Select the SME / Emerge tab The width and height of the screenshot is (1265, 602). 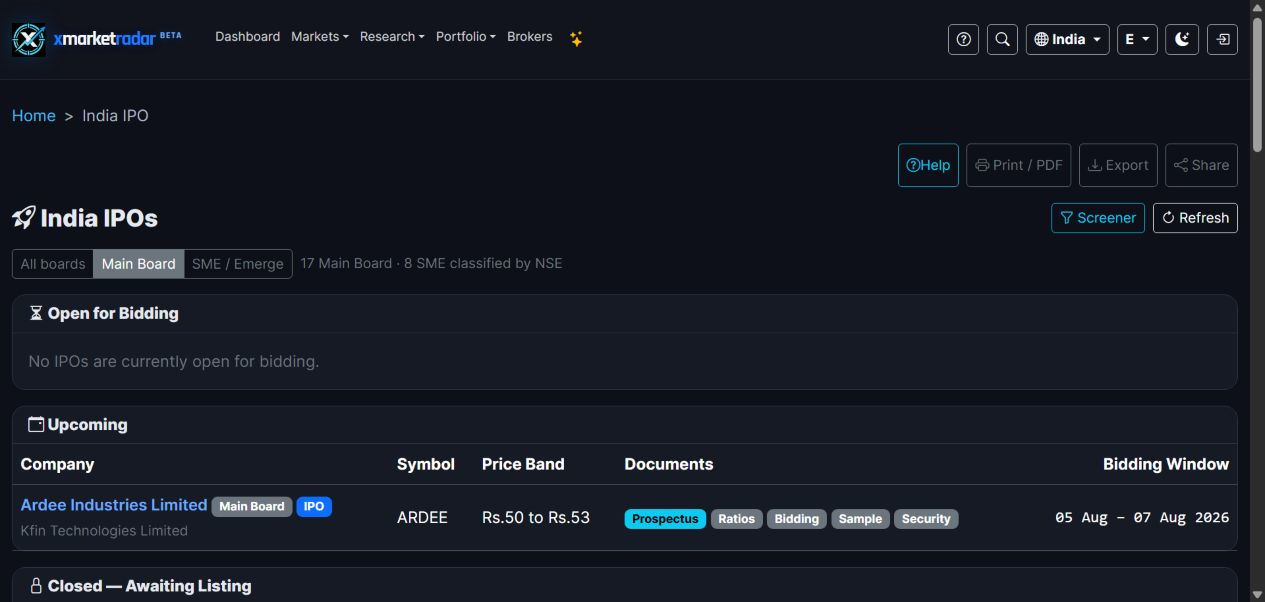pos(238,264)
